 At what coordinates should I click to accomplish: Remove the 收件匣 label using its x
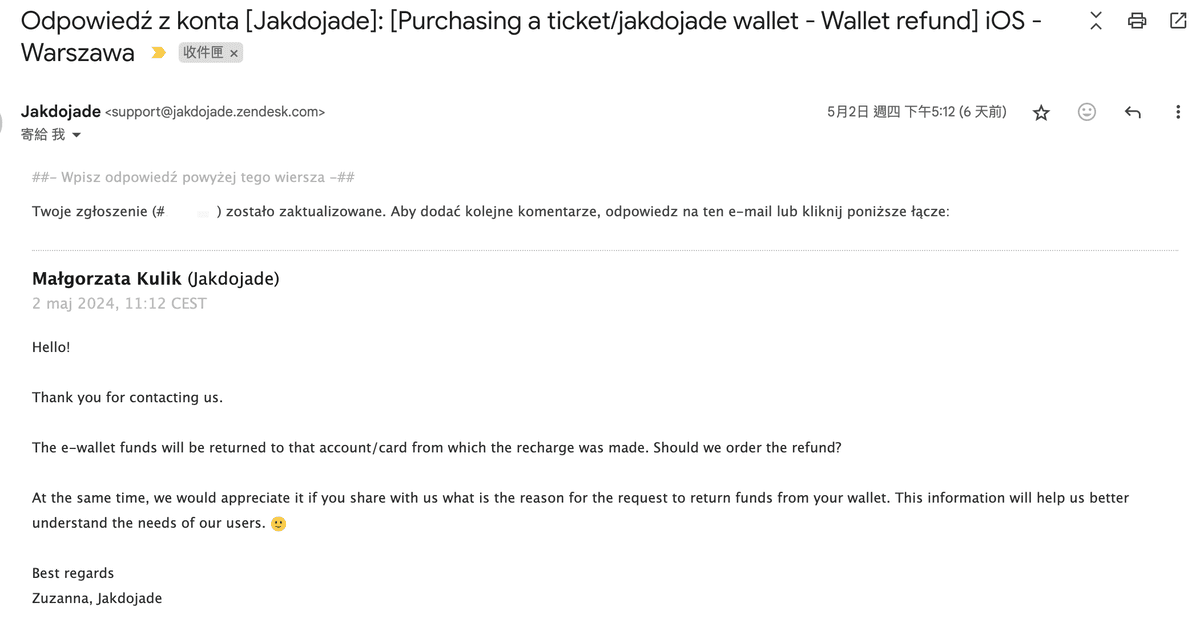pyautogui.click(x=234, y=54)
